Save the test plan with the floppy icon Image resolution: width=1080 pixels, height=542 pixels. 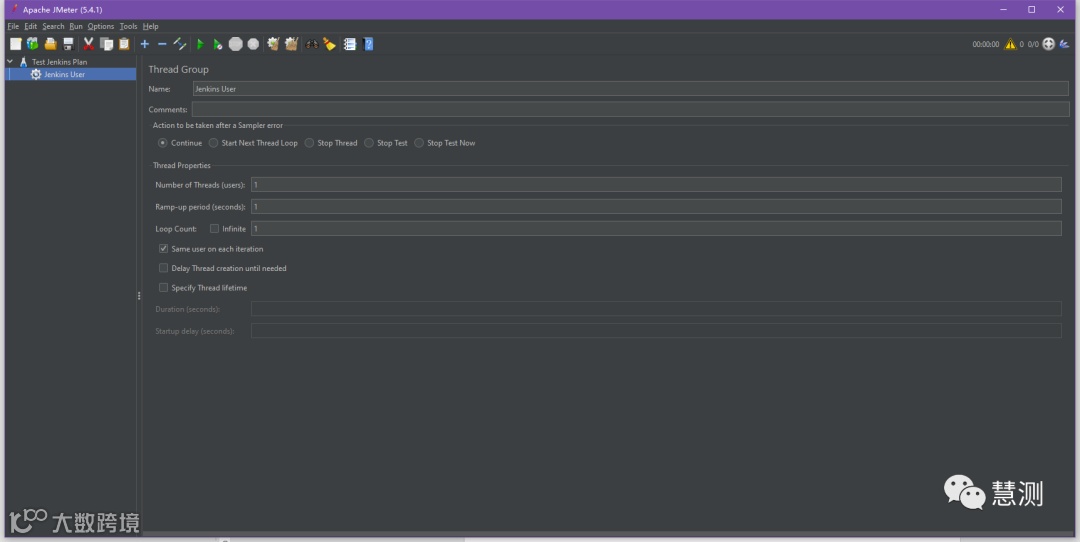click(68, 44)
